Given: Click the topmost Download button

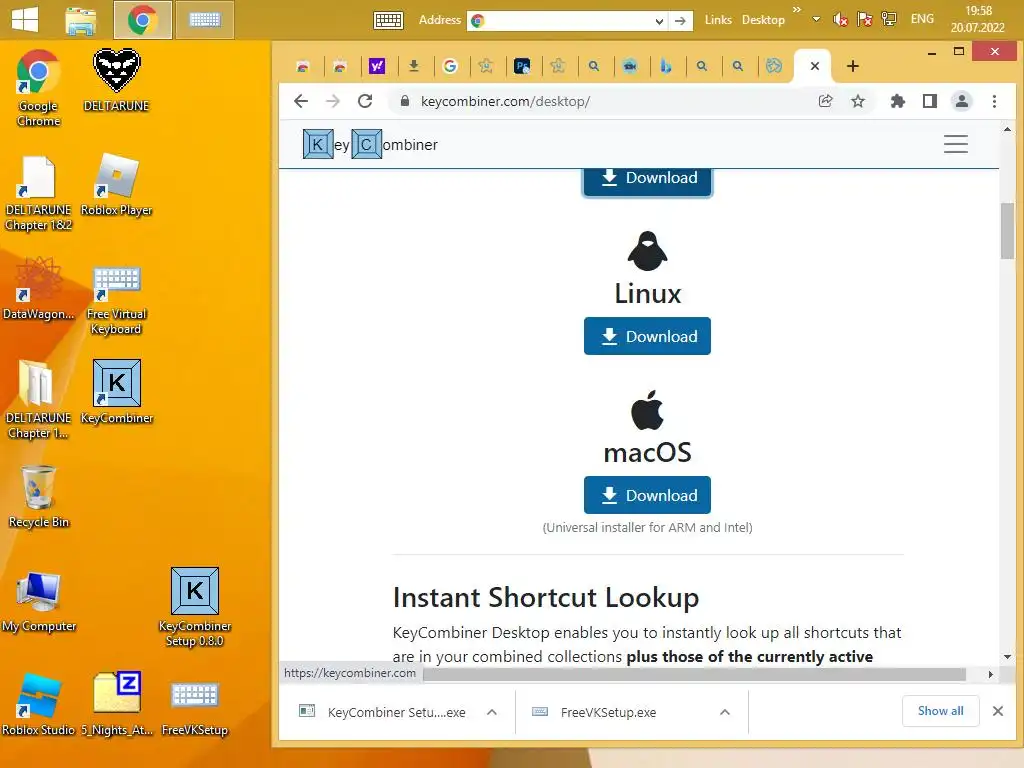Looking at the screenshot, I should click(647, 181).
